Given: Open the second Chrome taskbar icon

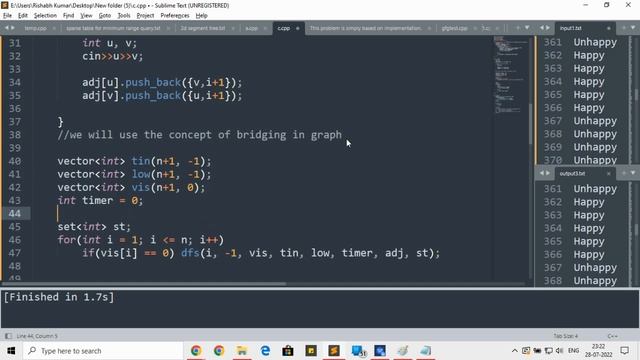Looking at the screenshot, I should 219,351.
